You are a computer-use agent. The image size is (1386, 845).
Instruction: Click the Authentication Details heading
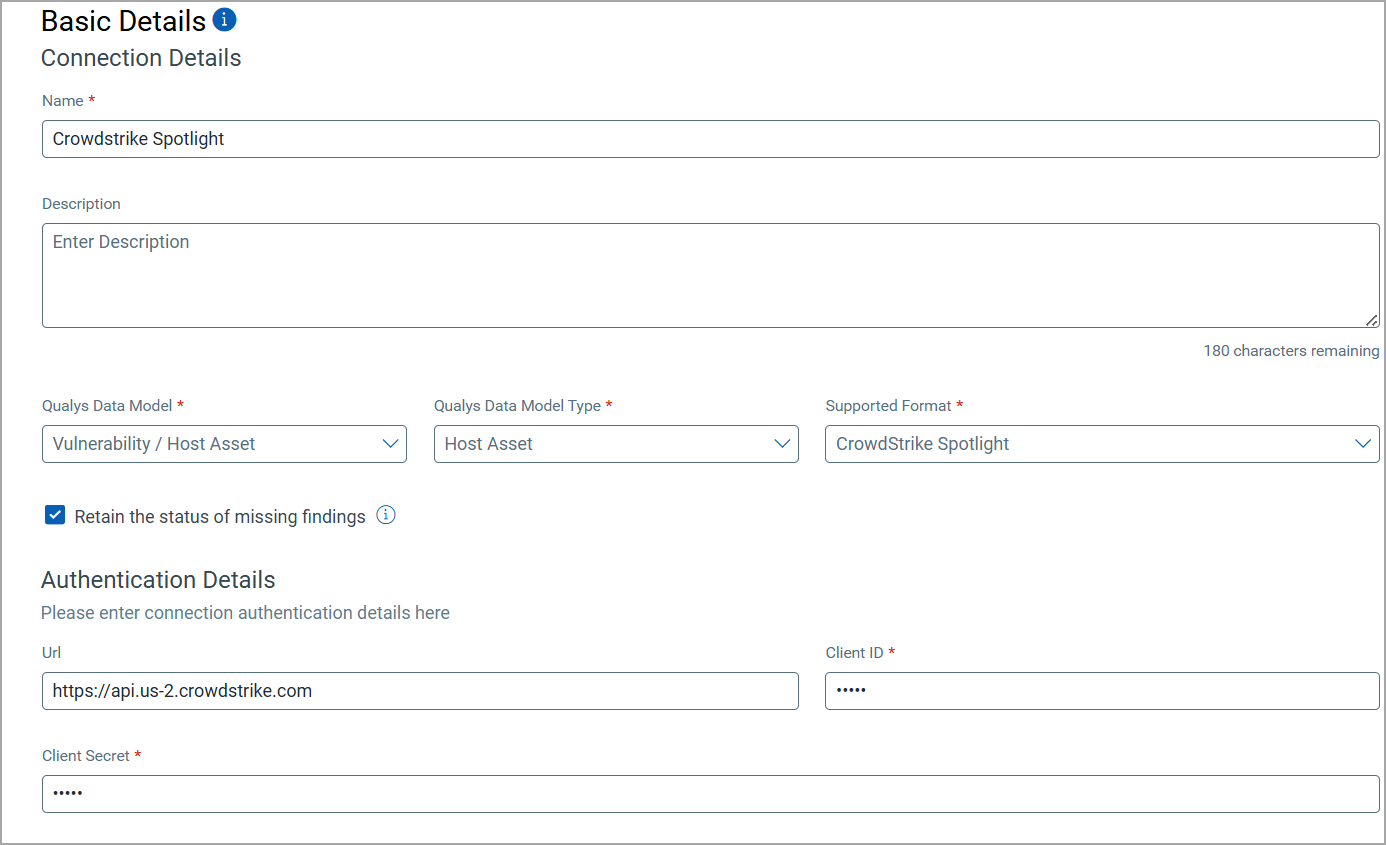pos(158,580)
